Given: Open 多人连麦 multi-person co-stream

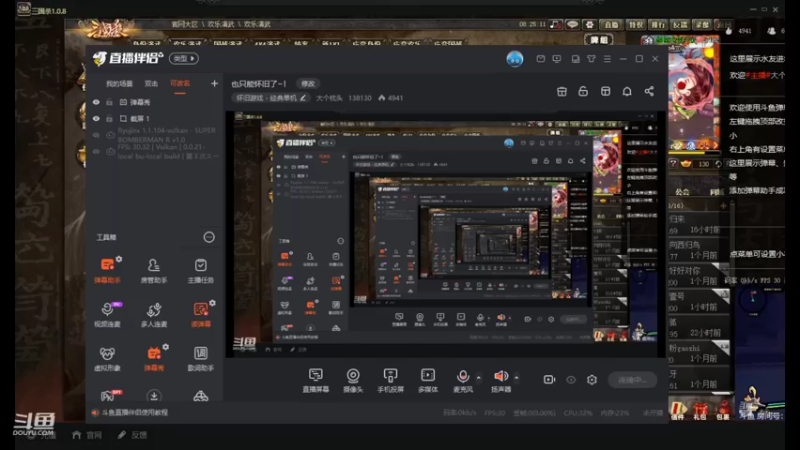Looking at the screenshot, I should 154,314.
